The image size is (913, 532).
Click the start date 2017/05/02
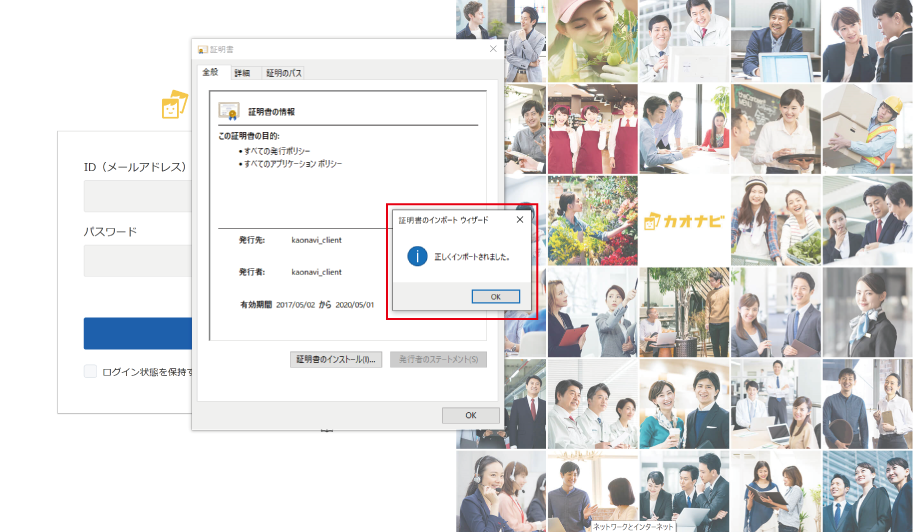tap(295, 304)
